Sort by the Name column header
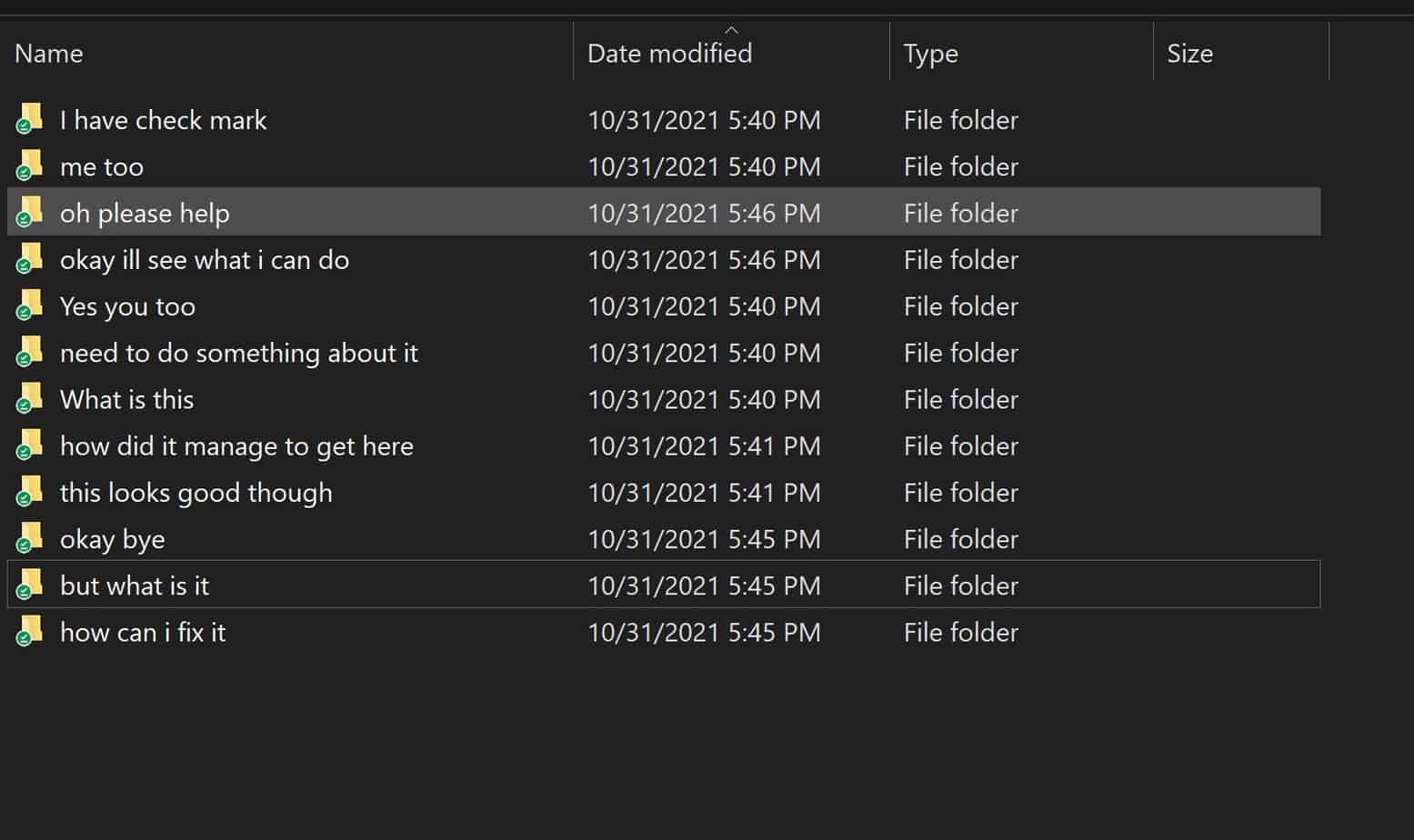This screenshot has width=1414, height=840. [x=49, y=54]
